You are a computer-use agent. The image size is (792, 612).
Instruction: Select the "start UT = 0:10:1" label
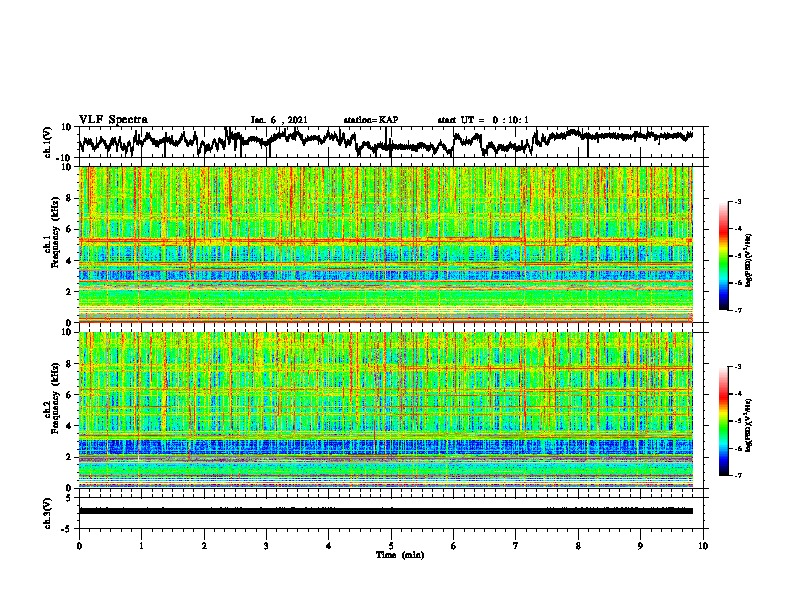point(483,120)
